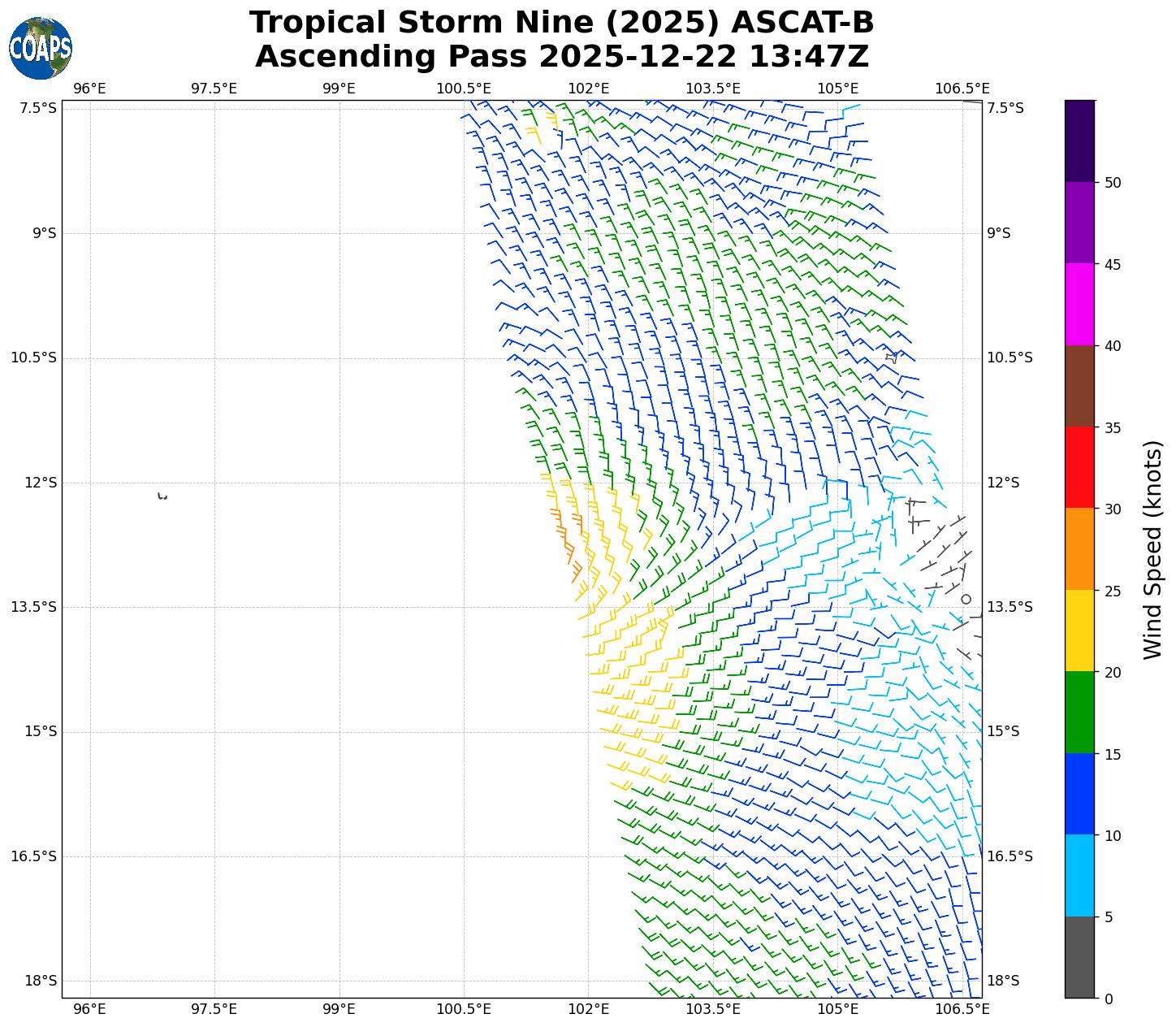Click the Tropical Storm Nine title text

[561, 23]
